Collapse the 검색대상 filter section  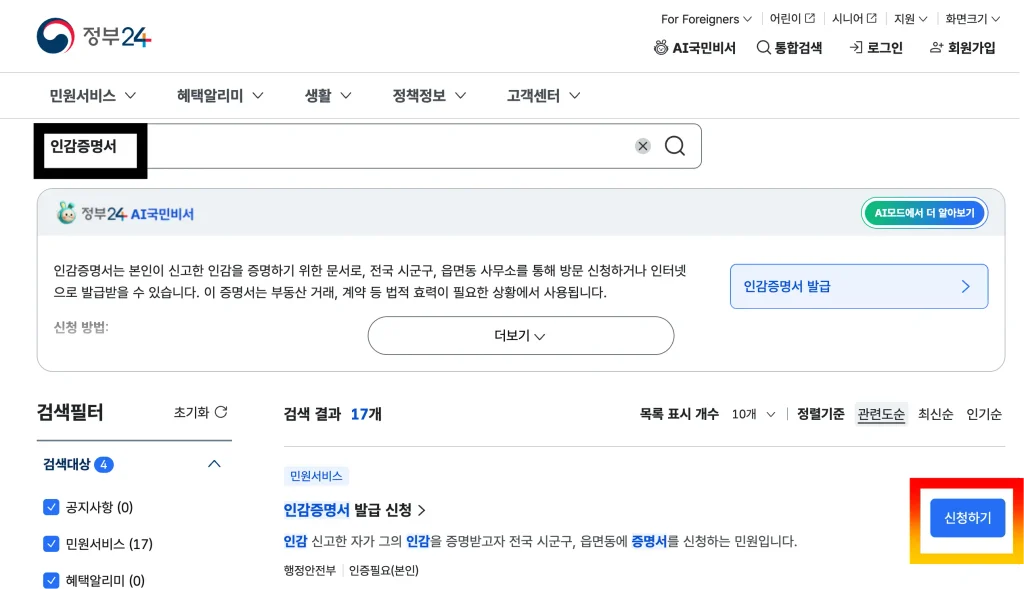214,464
